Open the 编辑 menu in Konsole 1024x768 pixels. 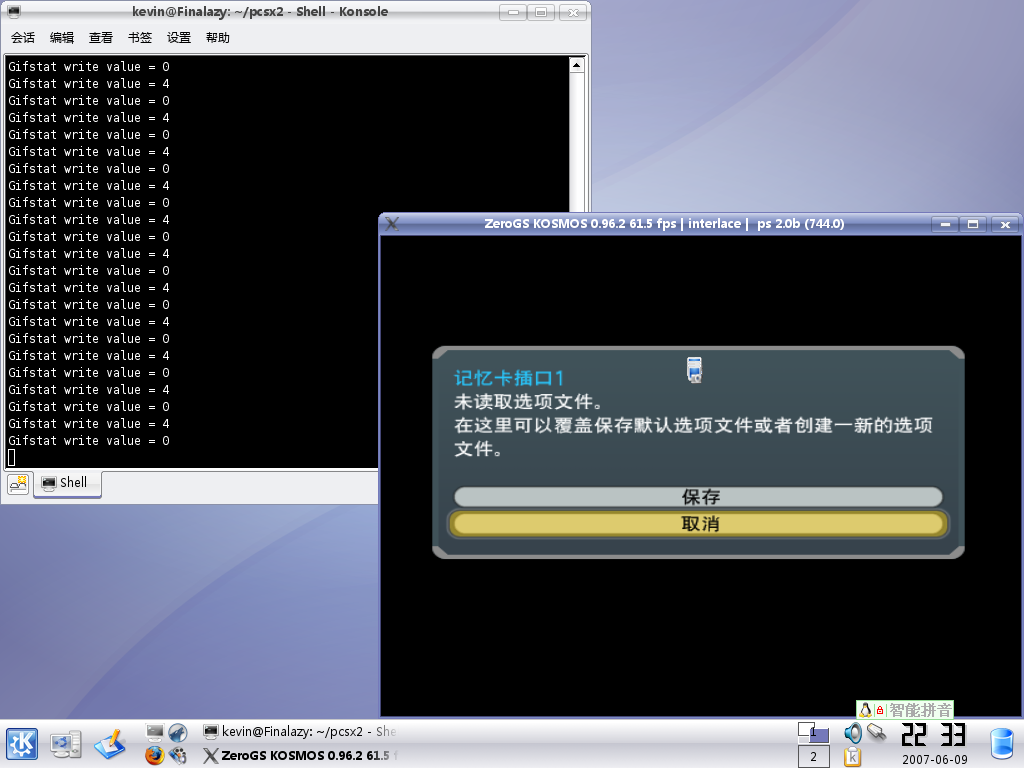pos(62,38)
